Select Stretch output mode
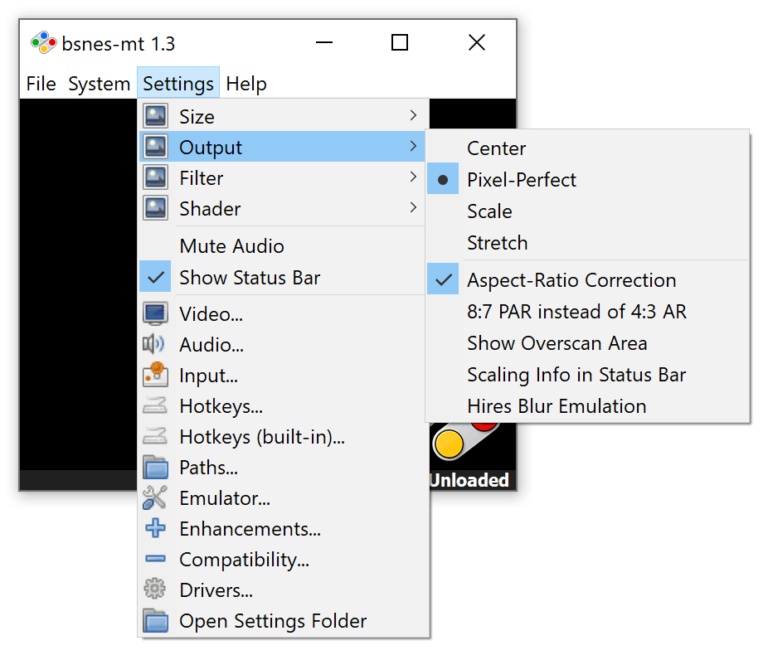 point(588,243)
